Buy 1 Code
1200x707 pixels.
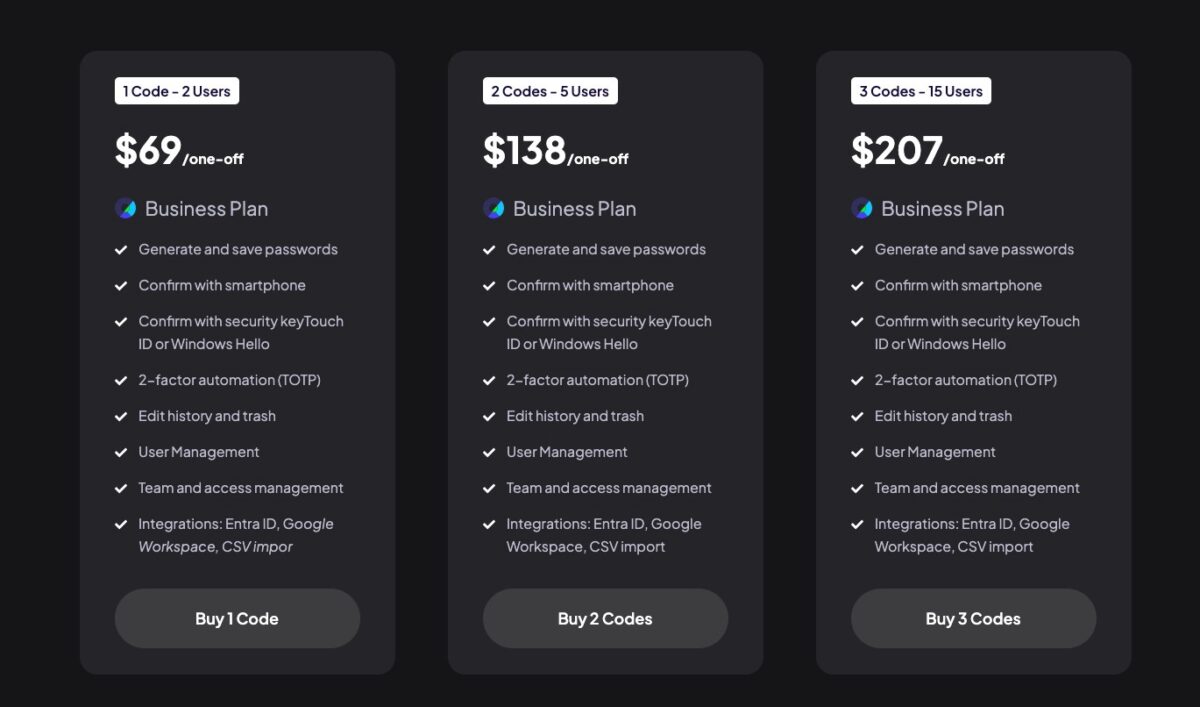pyautogui.click(x=237, y=618)
